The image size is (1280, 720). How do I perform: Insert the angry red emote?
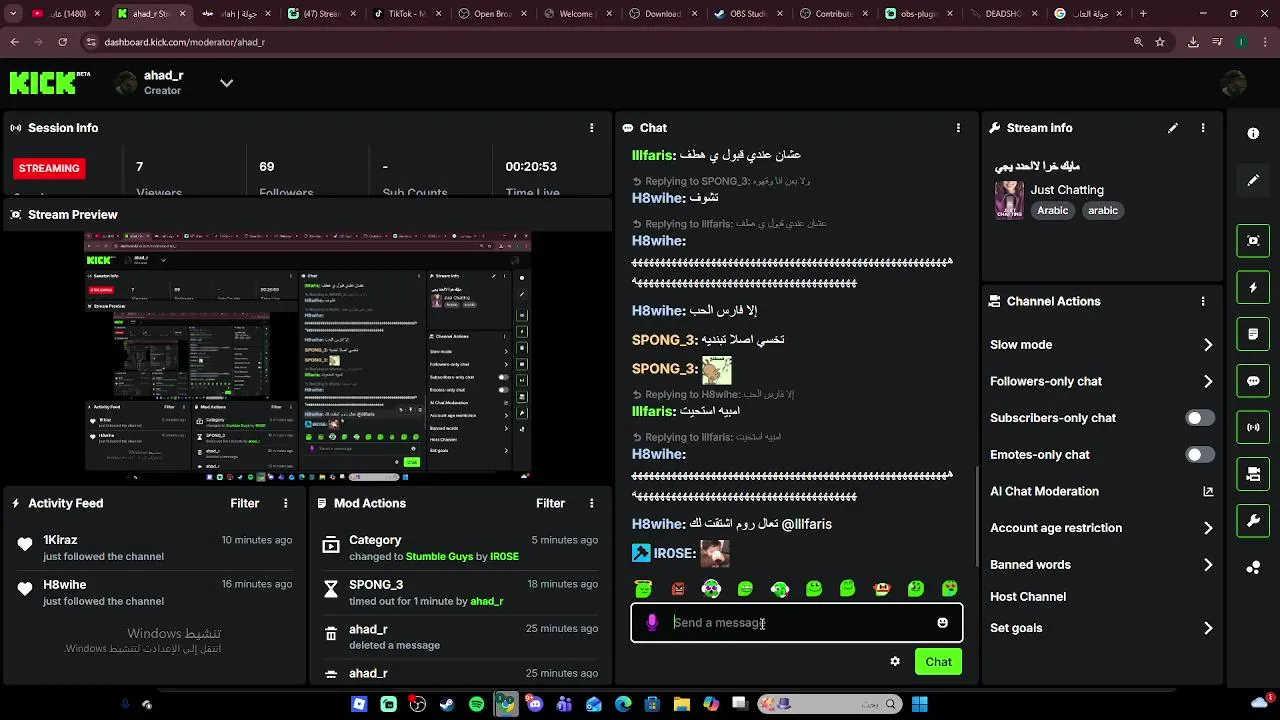[678, 589]
